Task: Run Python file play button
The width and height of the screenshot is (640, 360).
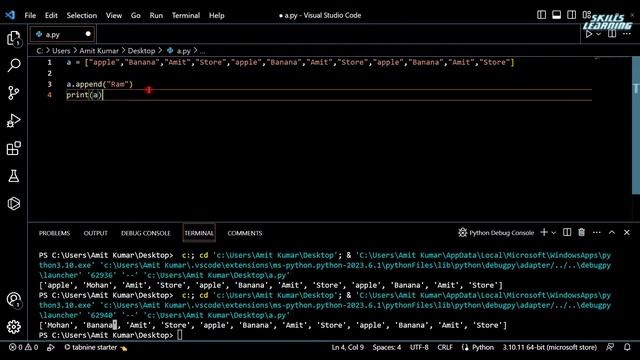Action: coord(589,34)
